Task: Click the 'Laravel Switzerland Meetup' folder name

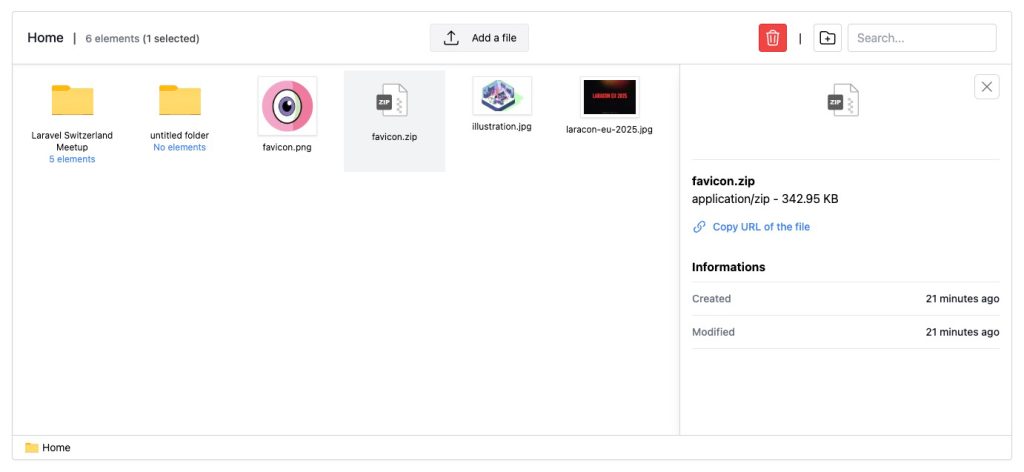Action: [72, 141]
